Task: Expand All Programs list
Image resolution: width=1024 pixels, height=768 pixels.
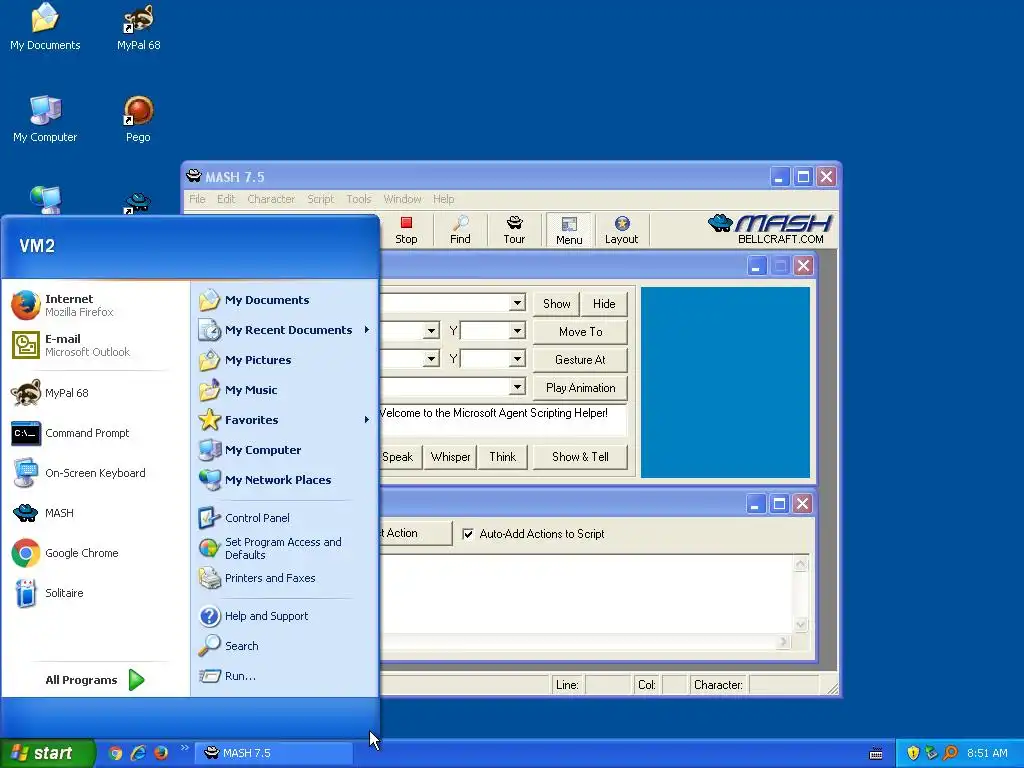Action: pos(95,680)
